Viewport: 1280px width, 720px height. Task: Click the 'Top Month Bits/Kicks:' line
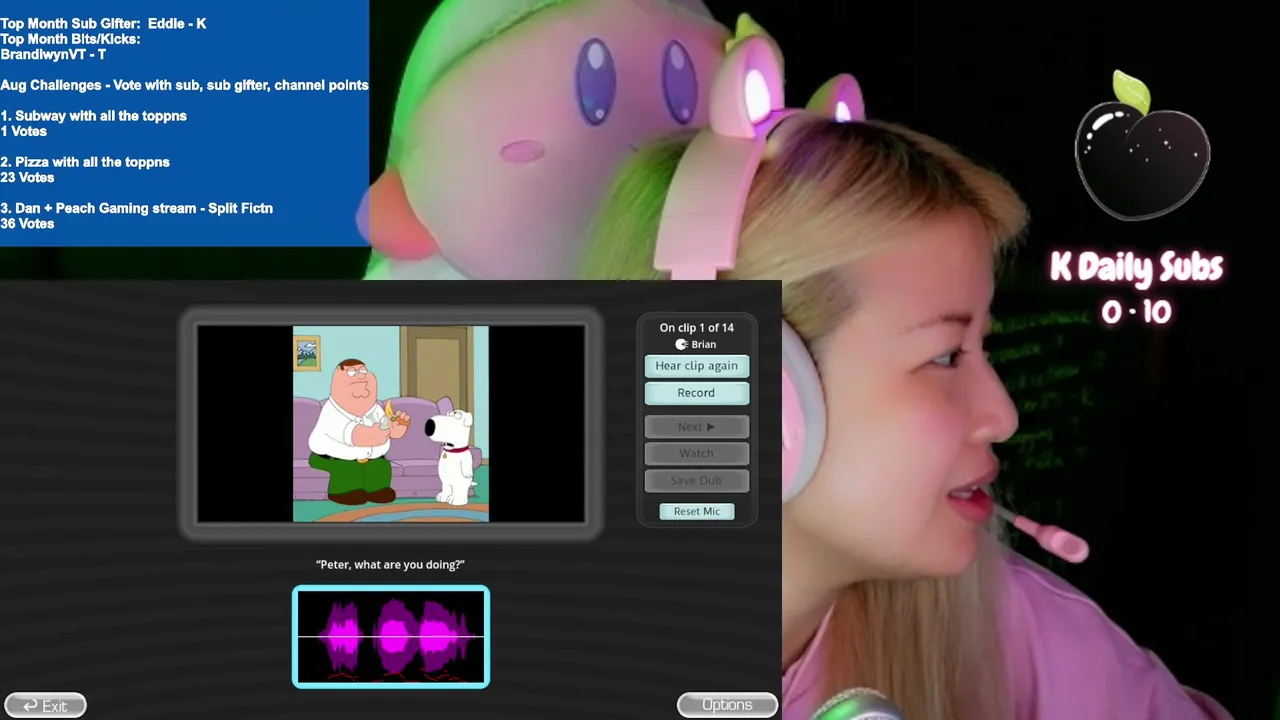[x=70, y=39]
